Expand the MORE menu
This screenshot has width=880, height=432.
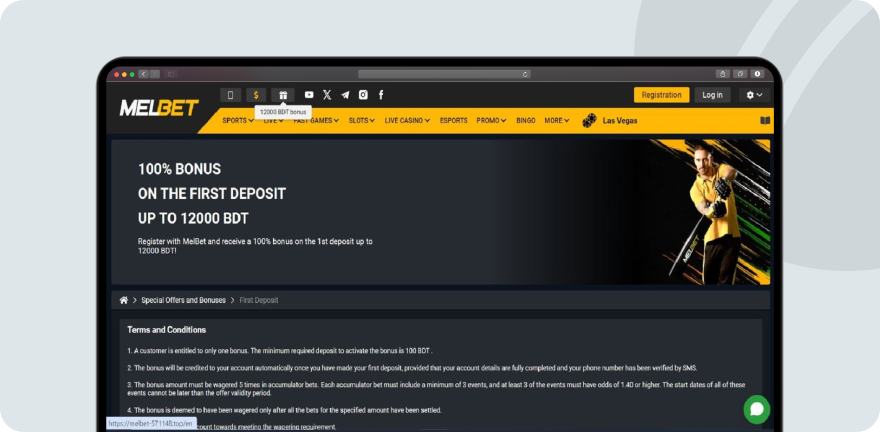pos(557,121)
